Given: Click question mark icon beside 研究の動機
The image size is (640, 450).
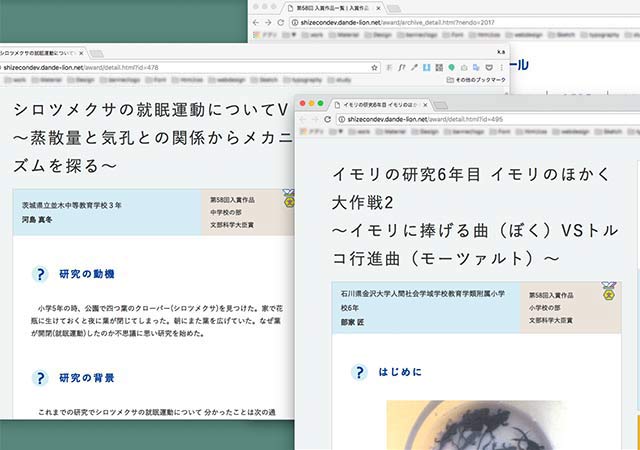Looking at the screenshot, I should 40,274.
